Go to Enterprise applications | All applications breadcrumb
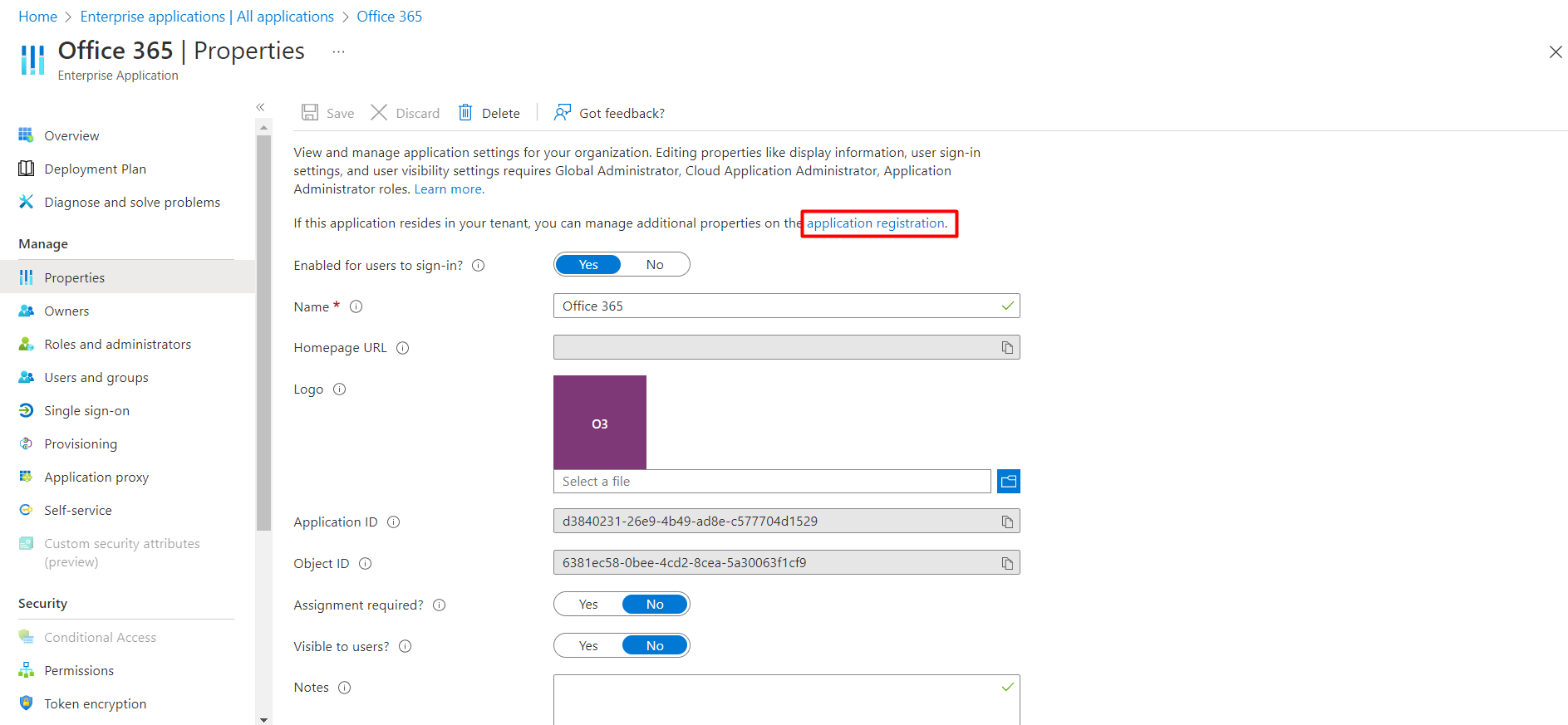This screenshot has width=1568, height=725. (x=207, y=17)
